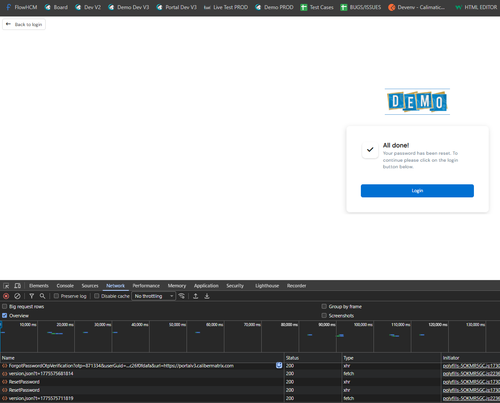500x403 pixels.
Task: Go back to login page
Action: click(24, 24)
